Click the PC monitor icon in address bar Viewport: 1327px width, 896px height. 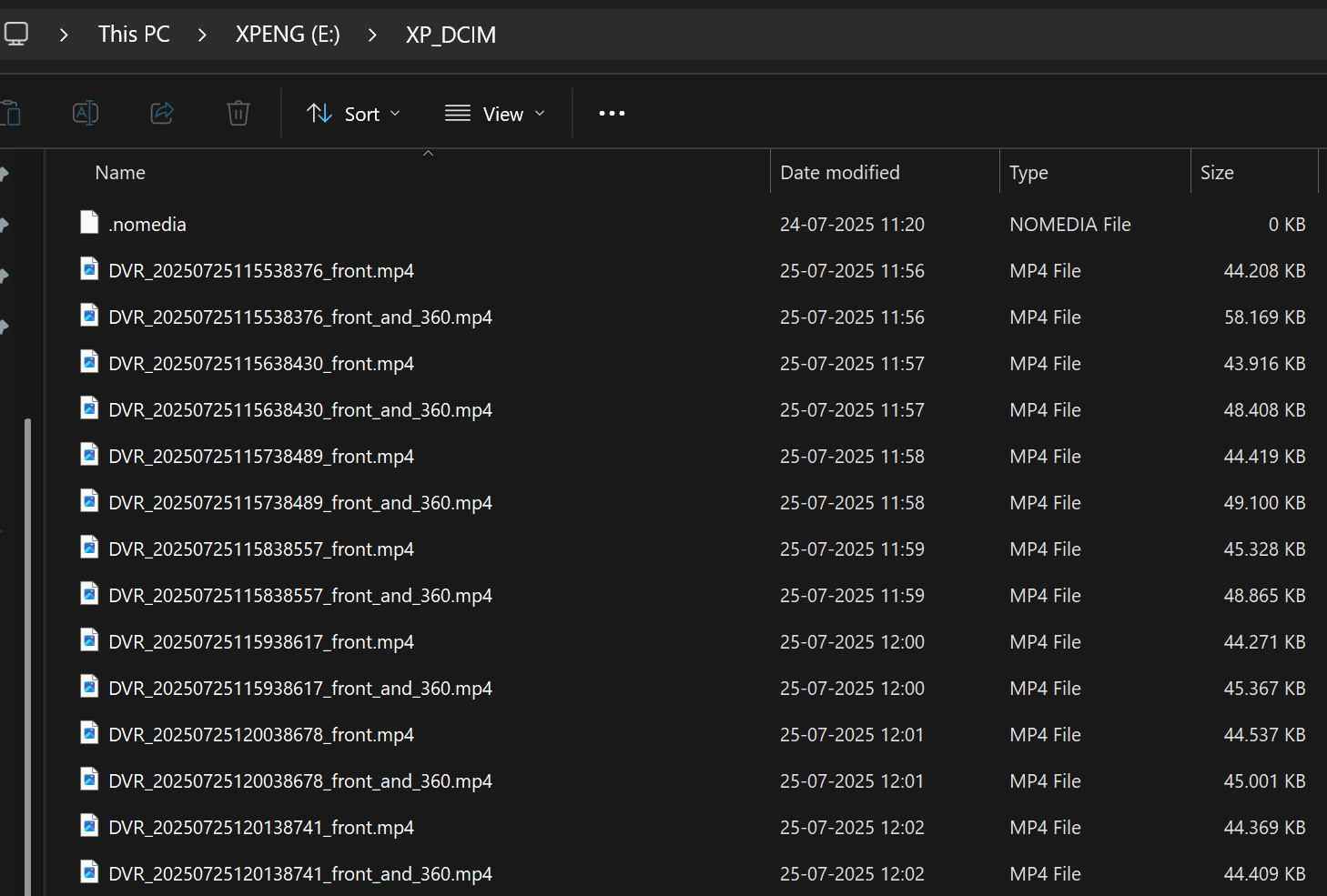pyautogui.click(x=16, y=35)
